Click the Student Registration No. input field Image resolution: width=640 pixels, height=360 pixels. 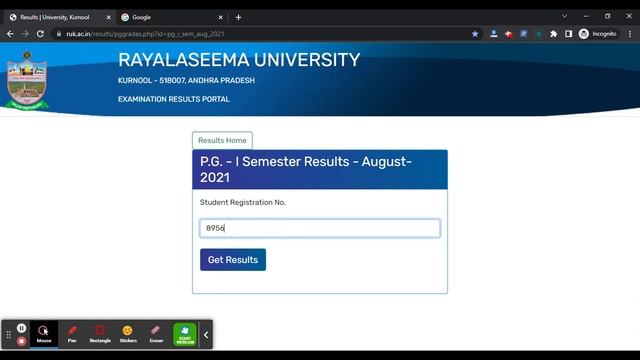pos(320,228)
